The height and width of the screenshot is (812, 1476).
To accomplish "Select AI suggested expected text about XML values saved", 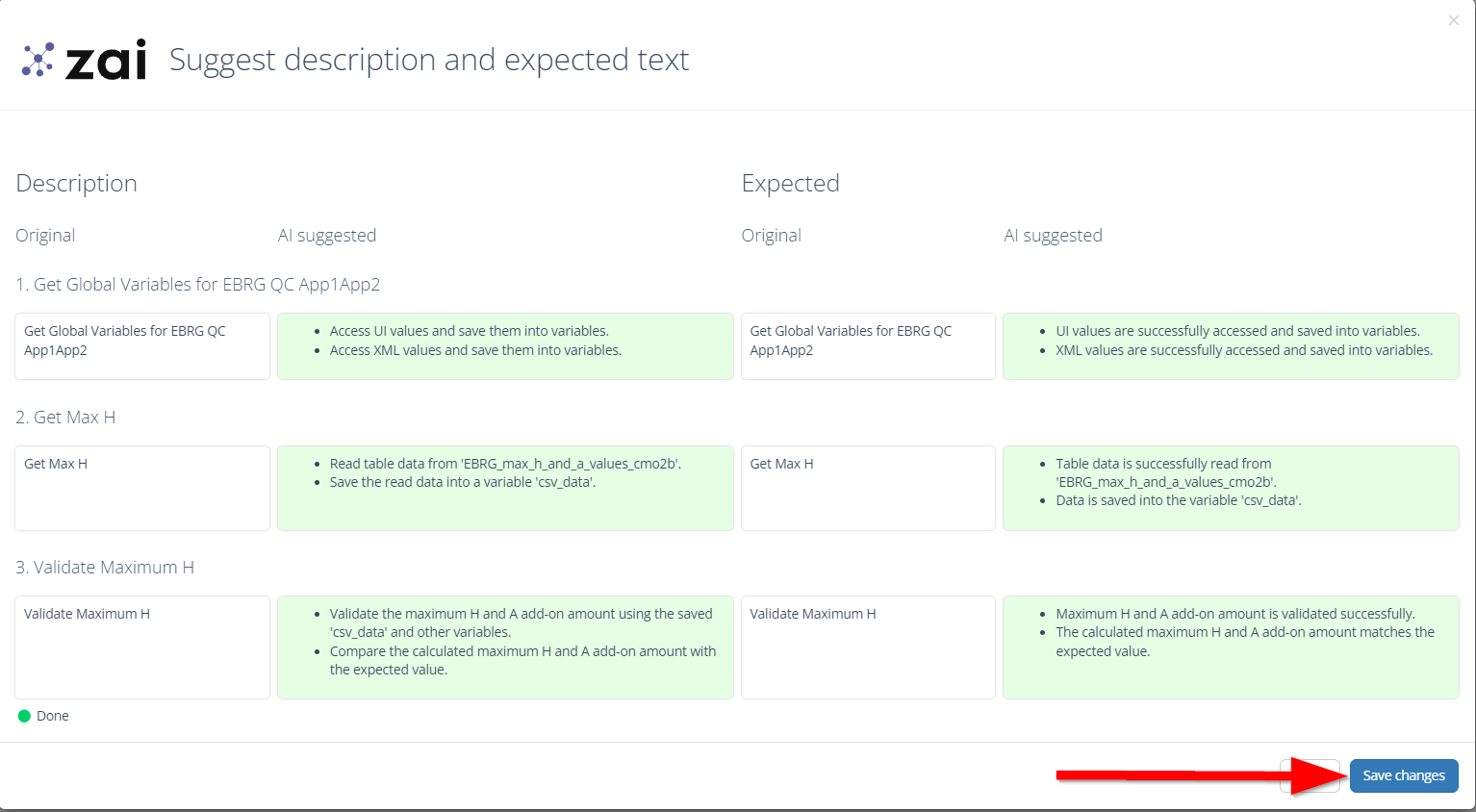I will coord(1231,346).
